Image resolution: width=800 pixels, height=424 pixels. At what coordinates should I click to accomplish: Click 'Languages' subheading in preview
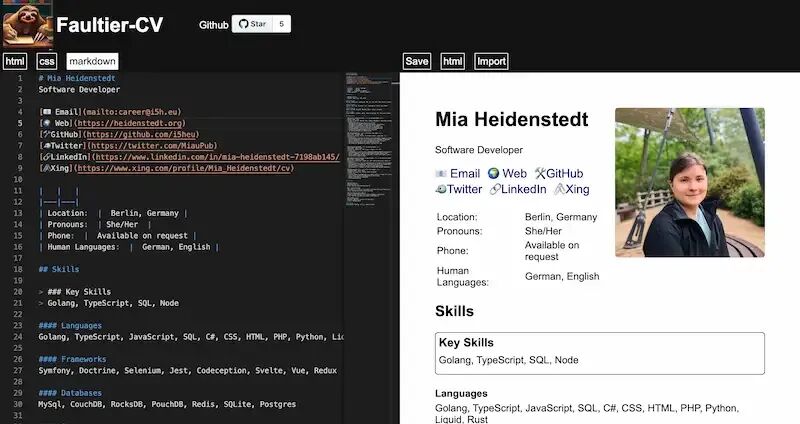coord(461,393)
